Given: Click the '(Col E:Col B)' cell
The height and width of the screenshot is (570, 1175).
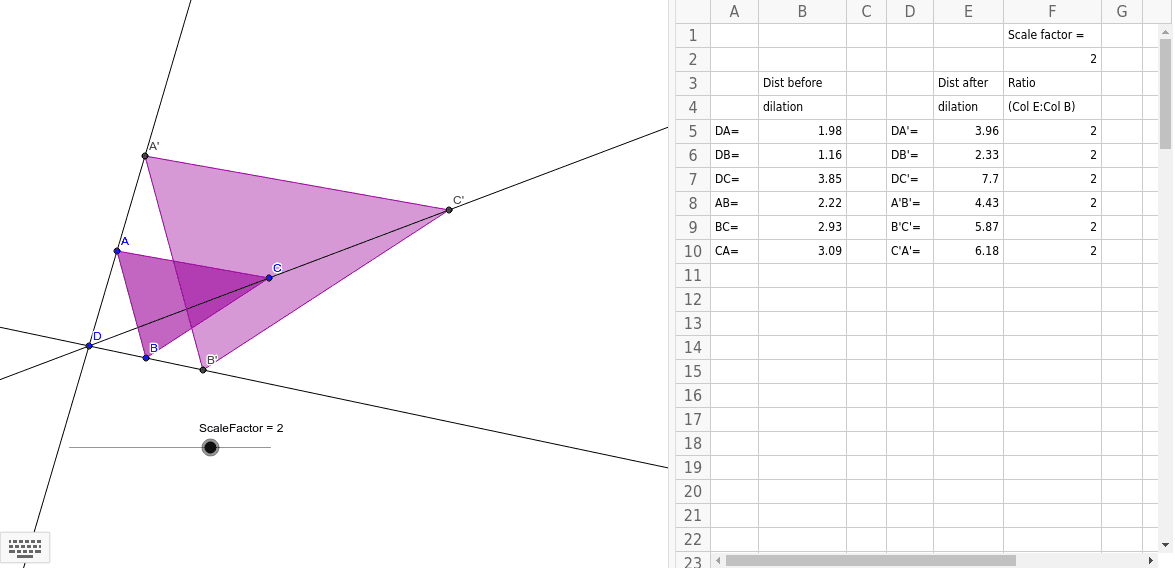Looking at the screenshot, I should (x=1052, y=107).
